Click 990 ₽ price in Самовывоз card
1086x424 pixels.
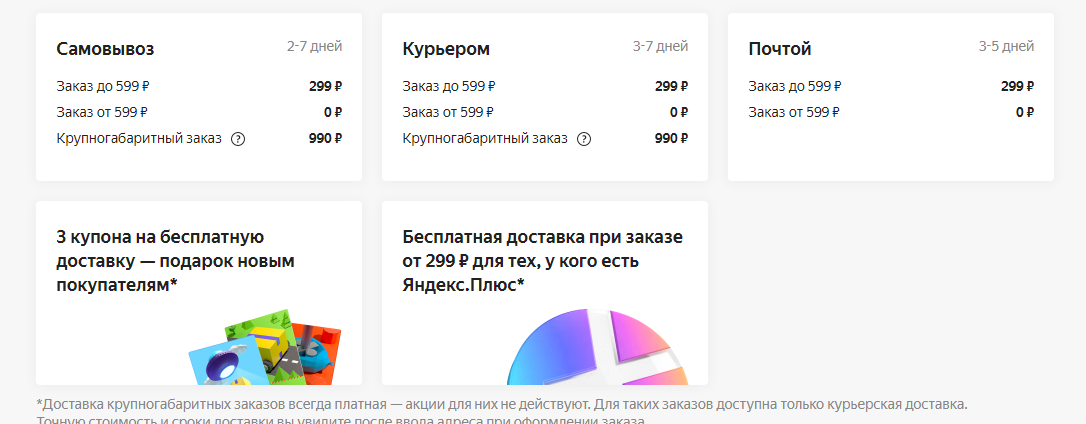click(325, 139)
